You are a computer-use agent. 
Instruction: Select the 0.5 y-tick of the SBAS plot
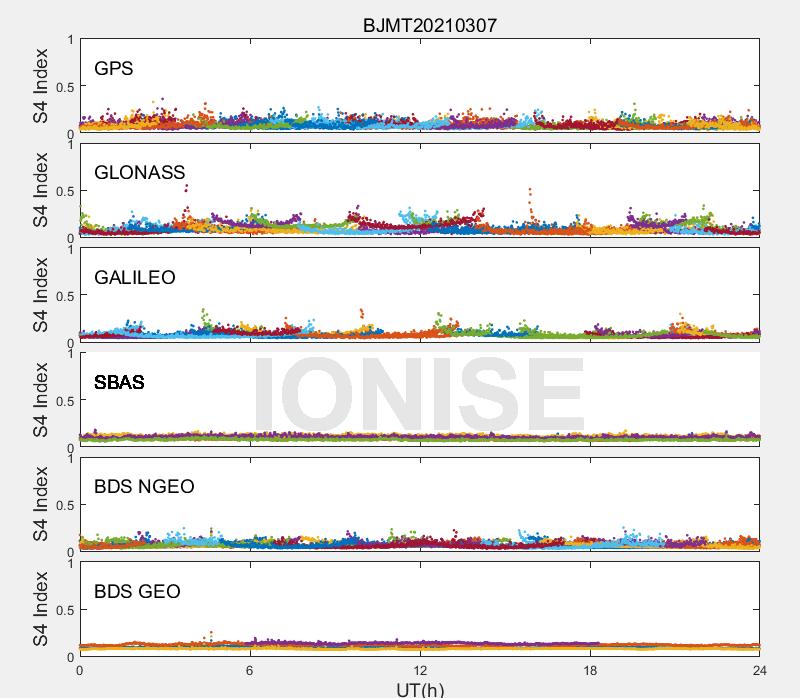click(x=65, y=401)
